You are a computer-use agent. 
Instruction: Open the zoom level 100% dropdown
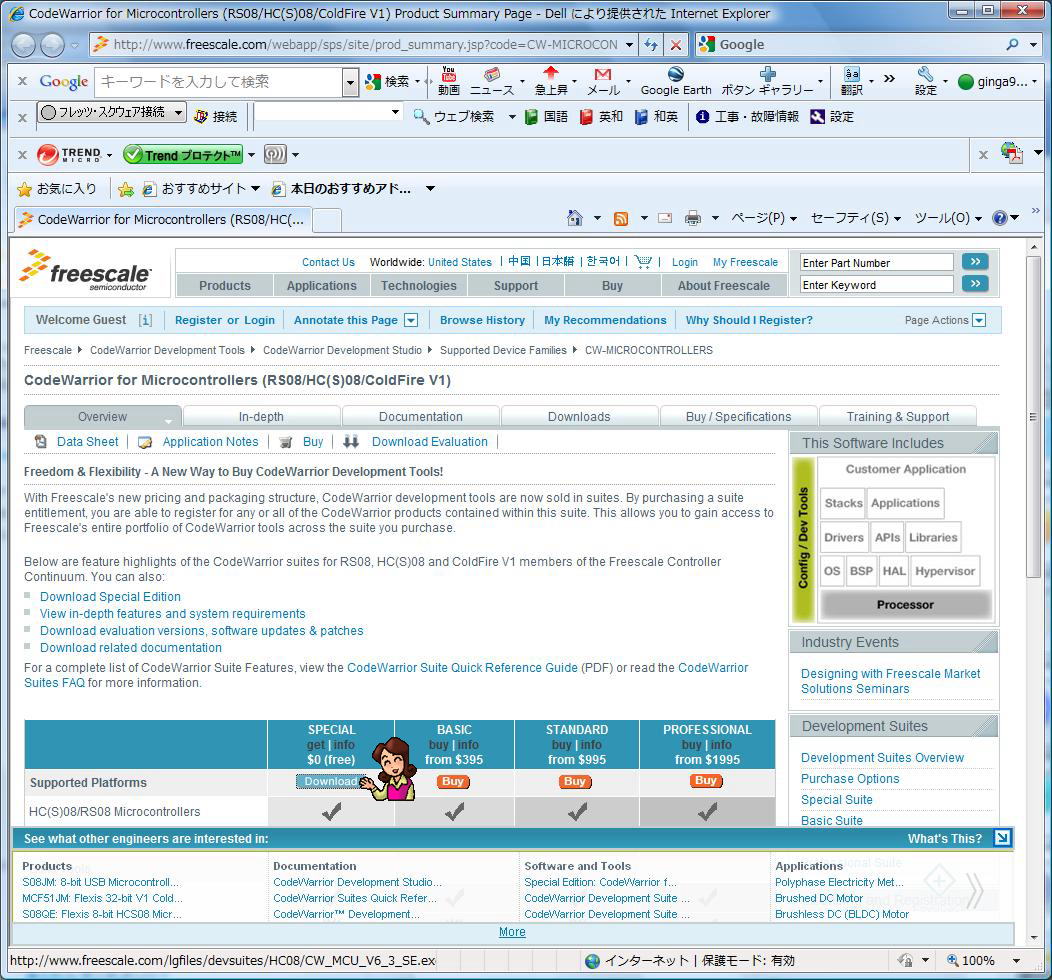1016,961
